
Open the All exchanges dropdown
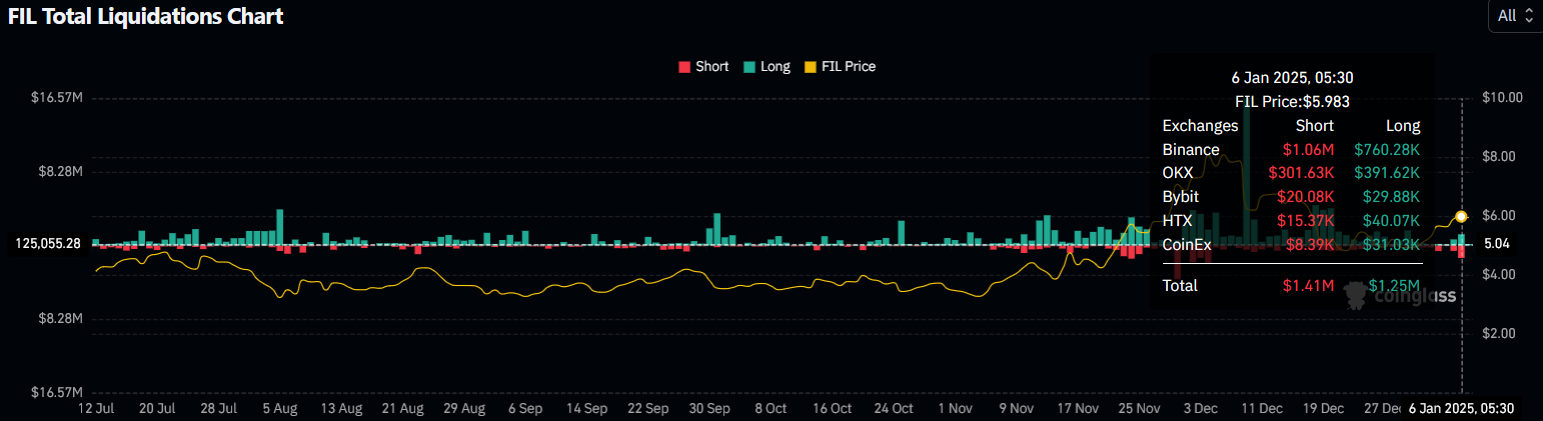[1515, 16]
